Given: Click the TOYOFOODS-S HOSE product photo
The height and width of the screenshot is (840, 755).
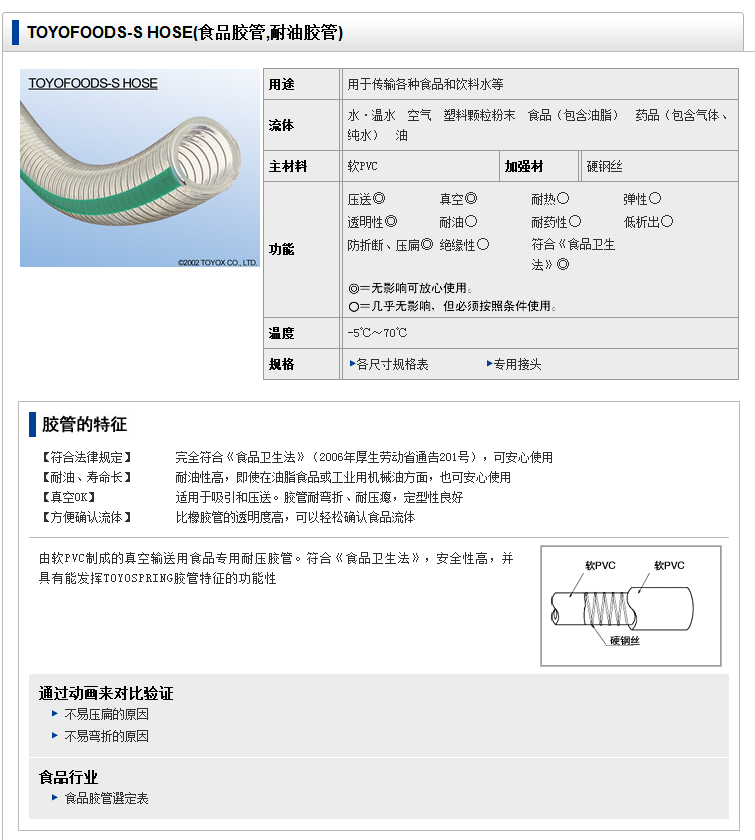Looking at the screenshot, I should click(139, 168).
